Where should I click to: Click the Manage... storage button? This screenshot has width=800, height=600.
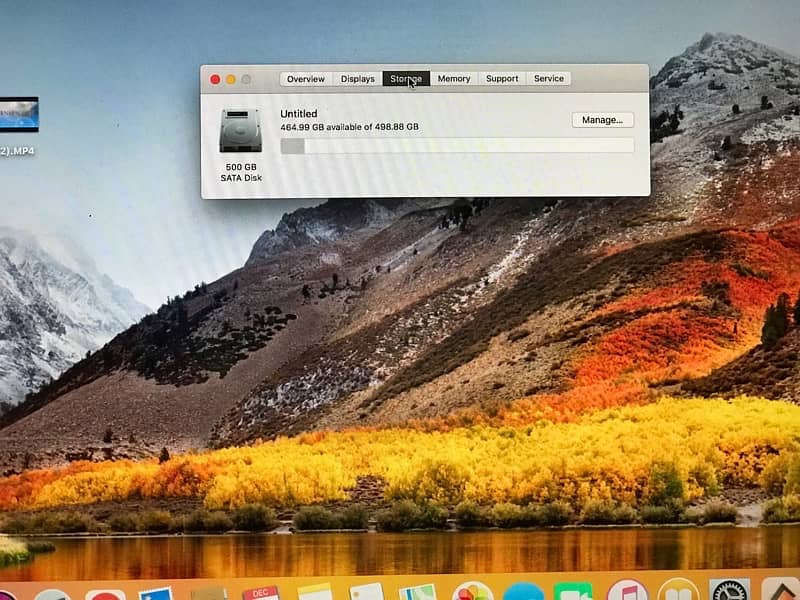tap(602, 120)
